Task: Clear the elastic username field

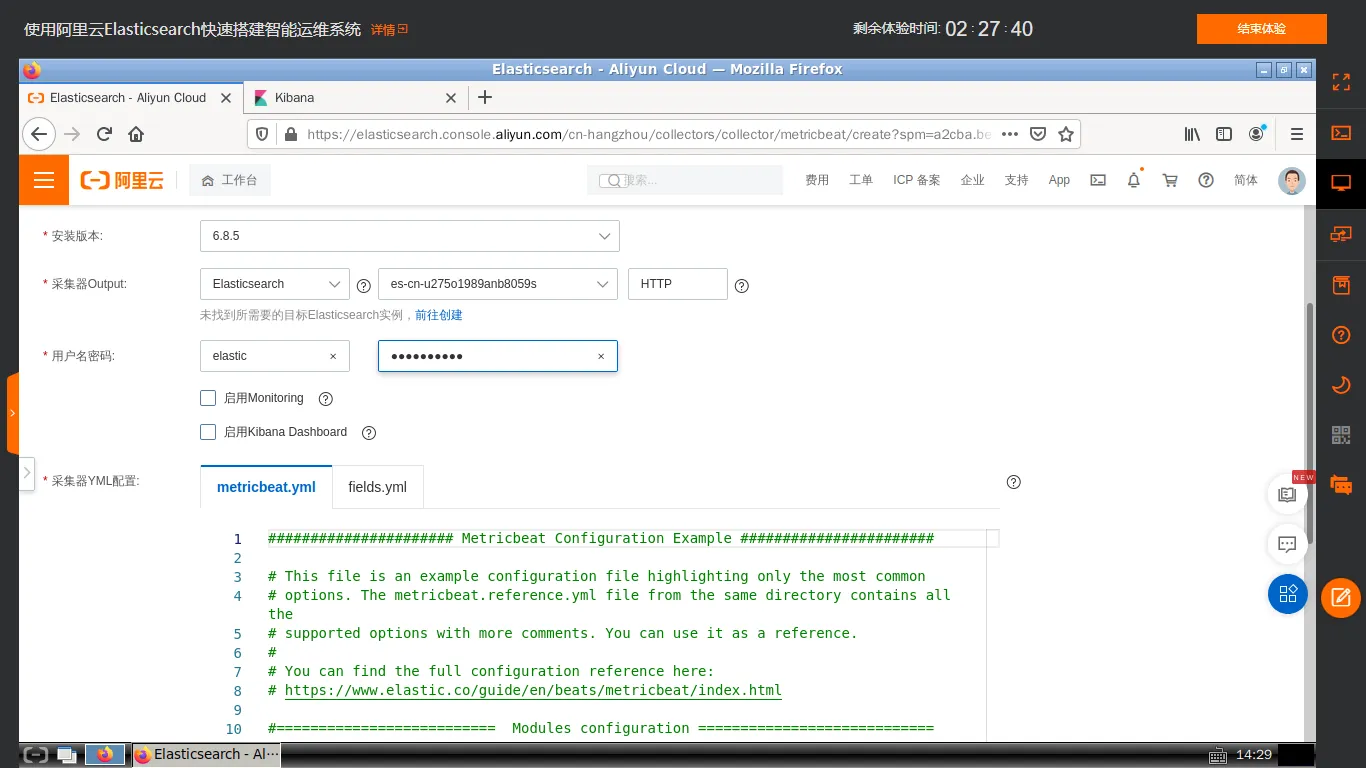Action: tap(333, 356)
